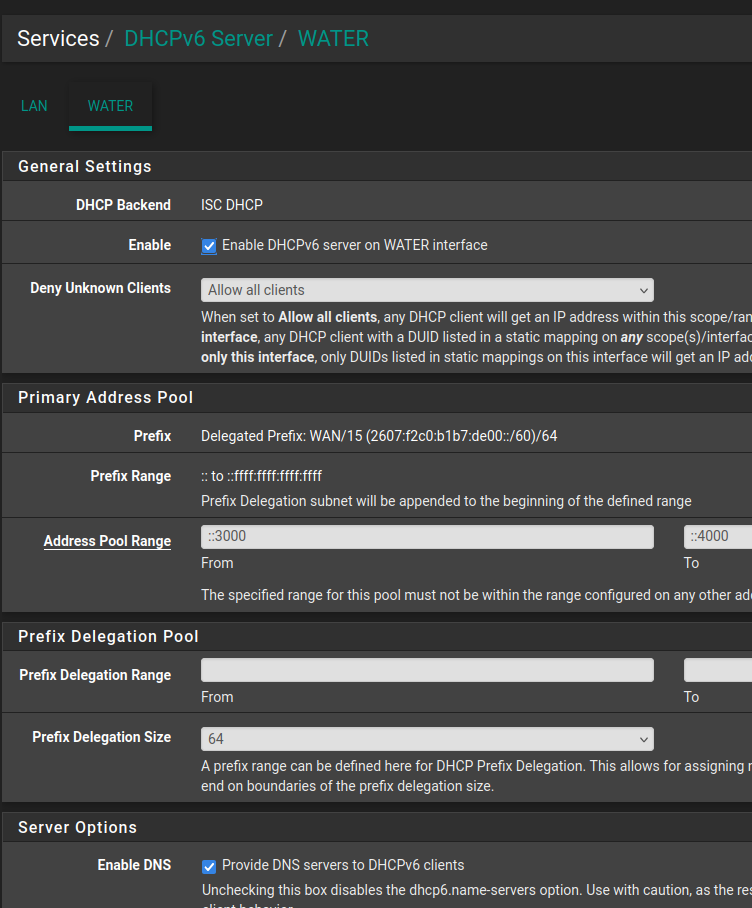Viewport: 752px width, 908px height.
Task: Click the Prefix Delegation Range From field
Action: click(x=427, y=670)
